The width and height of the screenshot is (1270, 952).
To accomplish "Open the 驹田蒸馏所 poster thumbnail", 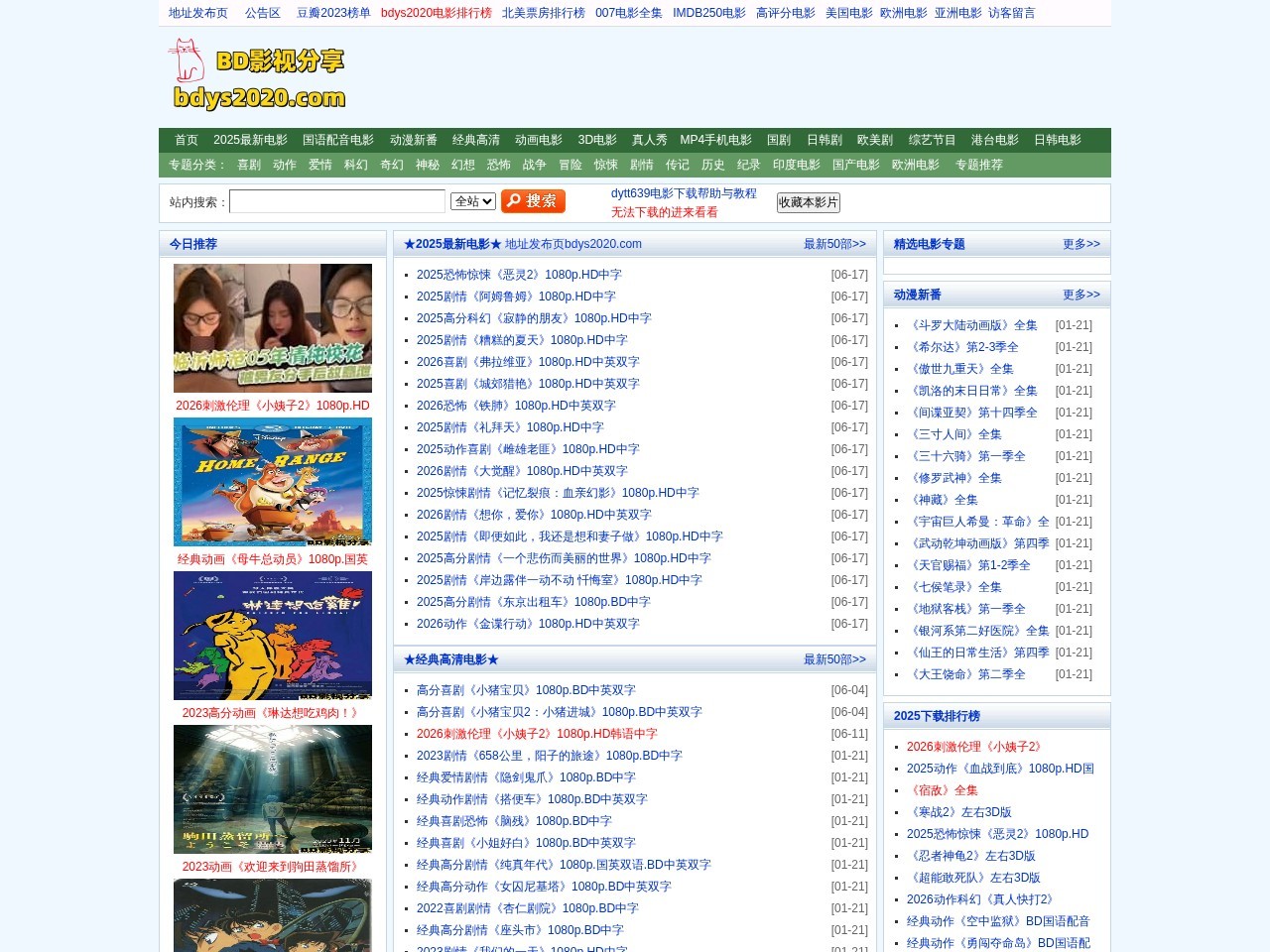I will click(273, 789).
